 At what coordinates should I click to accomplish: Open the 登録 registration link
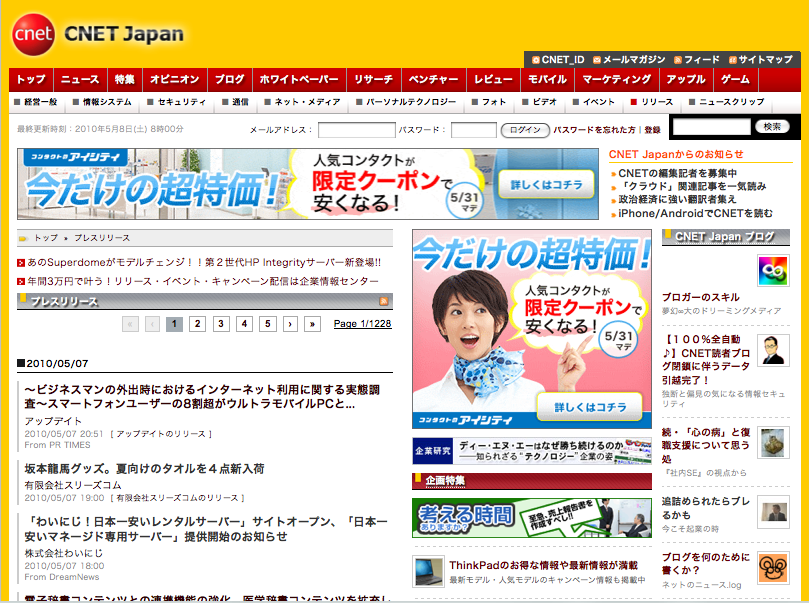tap(653, 130)
